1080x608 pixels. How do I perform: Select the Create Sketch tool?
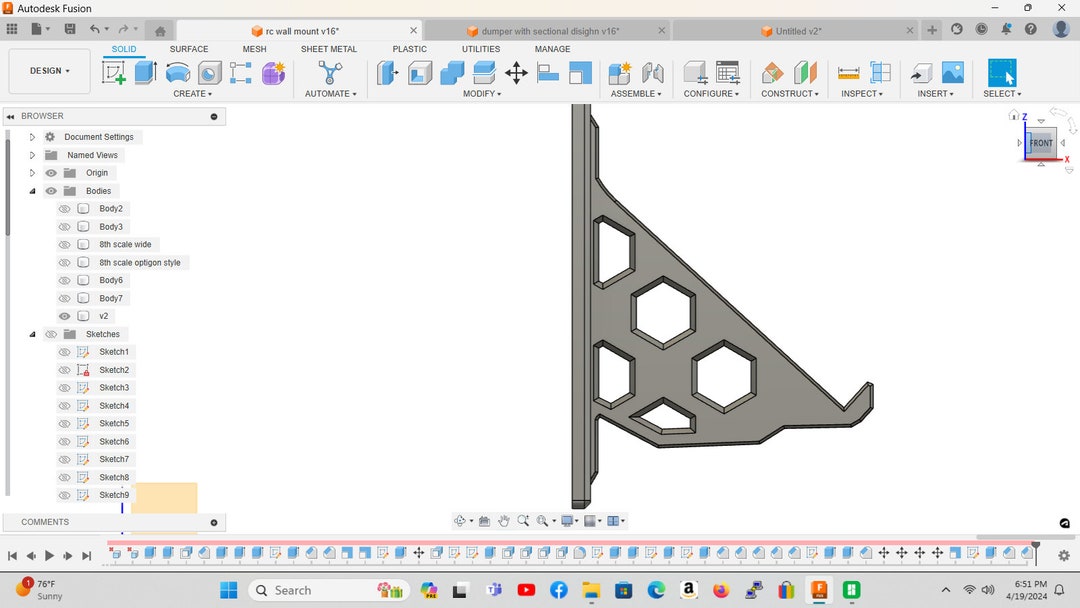pos(114,72)
